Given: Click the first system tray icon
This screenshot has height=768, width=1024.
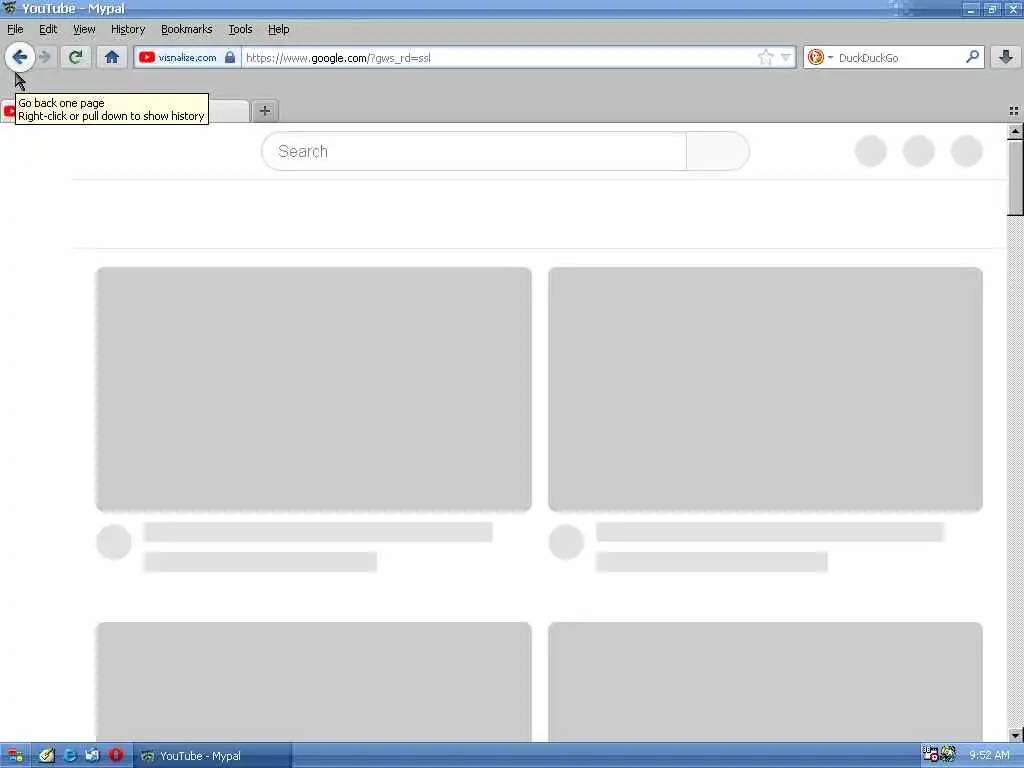Looking at the screenshot, I should (930, 754).
